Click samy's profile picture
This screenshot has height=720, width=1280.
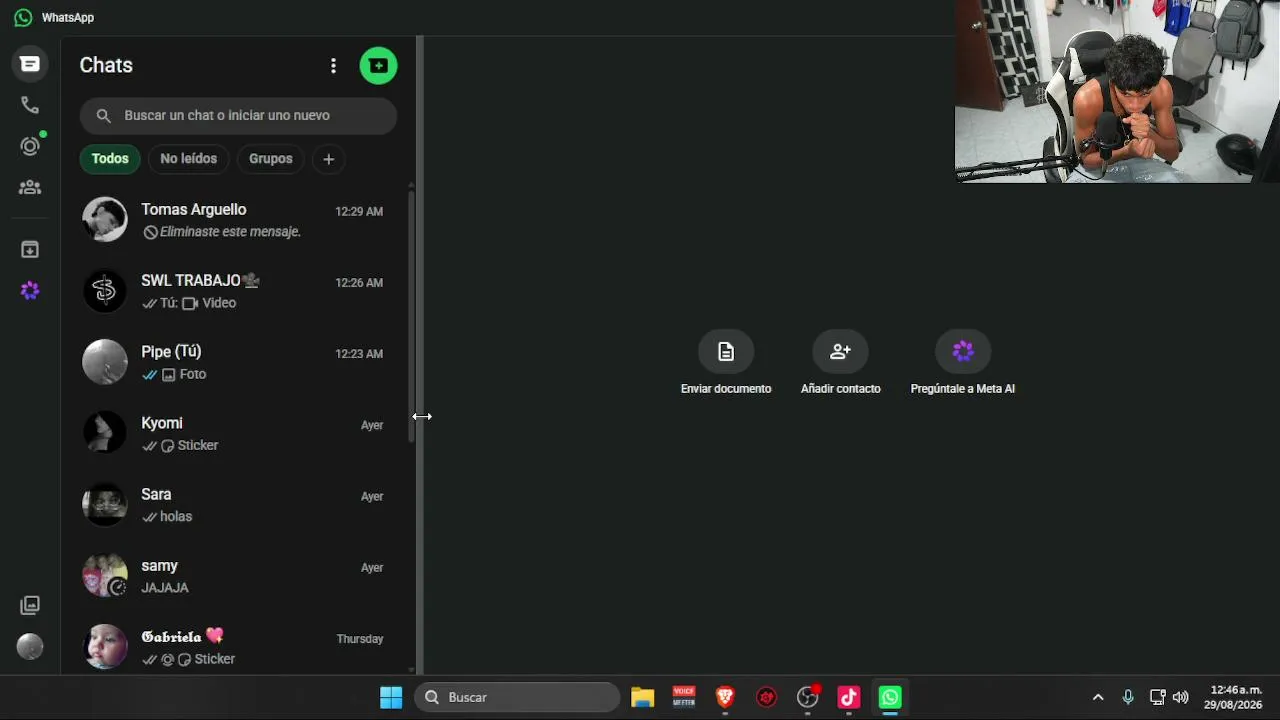[105, 575]
